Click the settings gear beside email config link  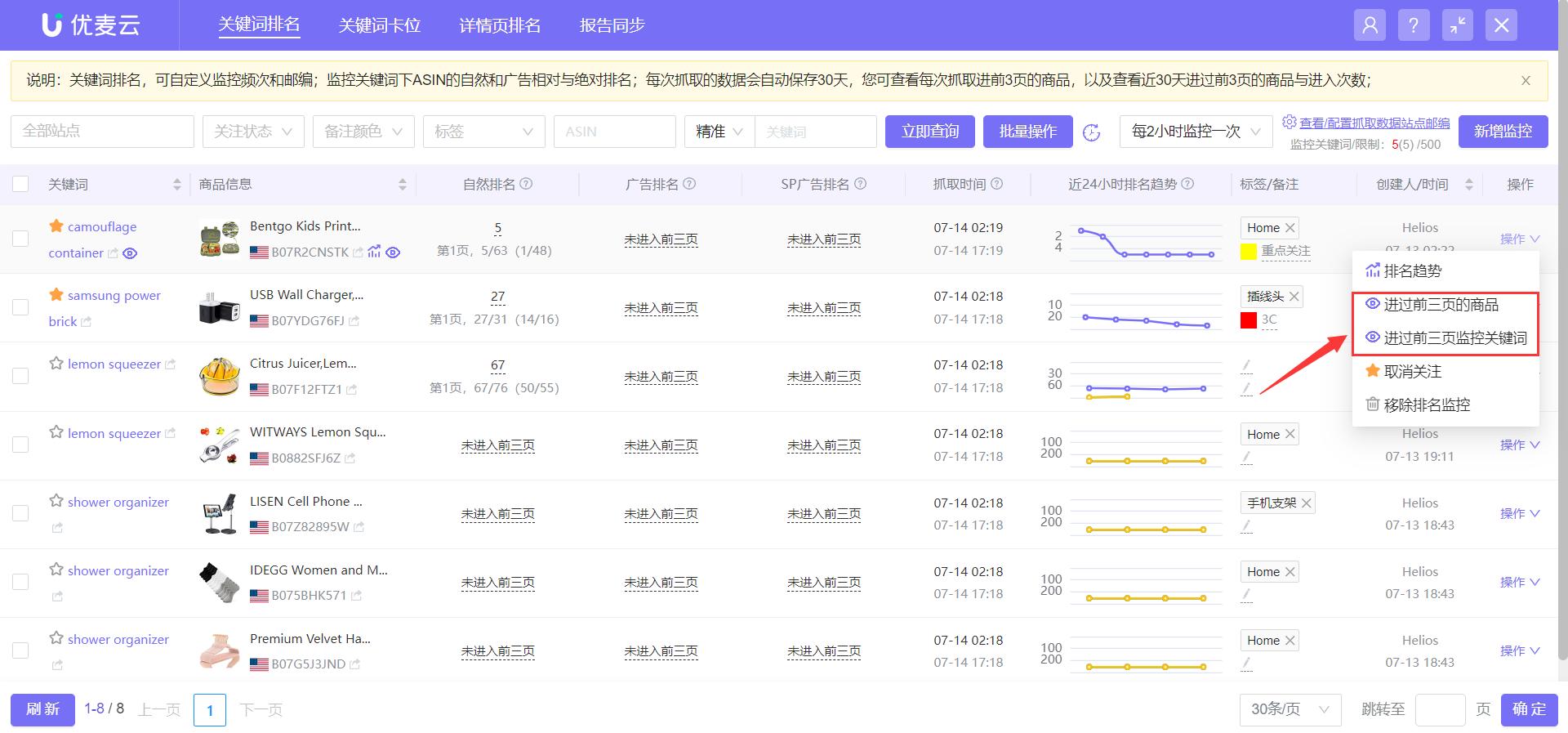tap(1289, 122)
